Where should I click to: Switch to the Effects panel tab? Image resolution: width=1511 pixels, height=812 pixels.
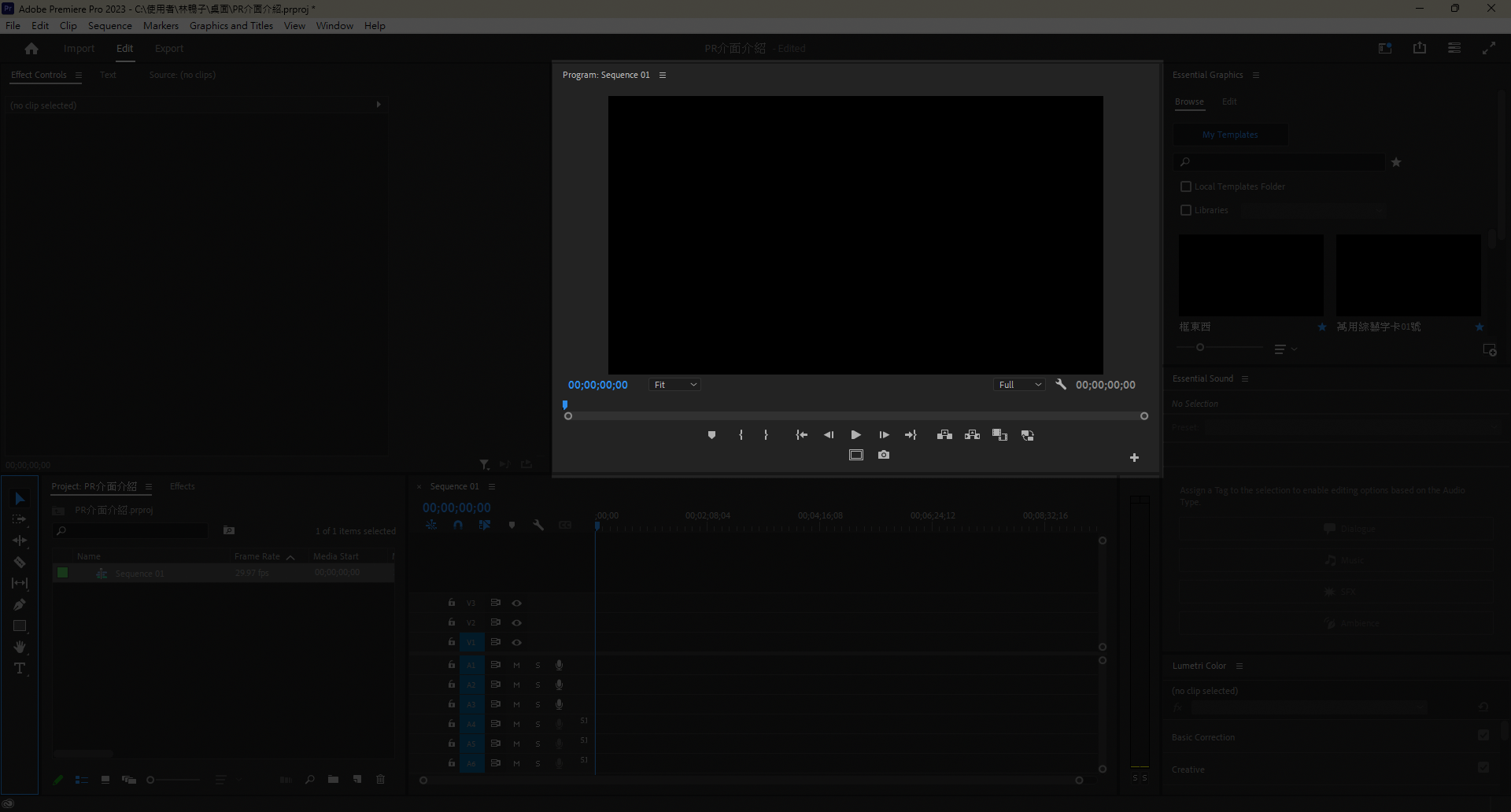click(182, 486)
